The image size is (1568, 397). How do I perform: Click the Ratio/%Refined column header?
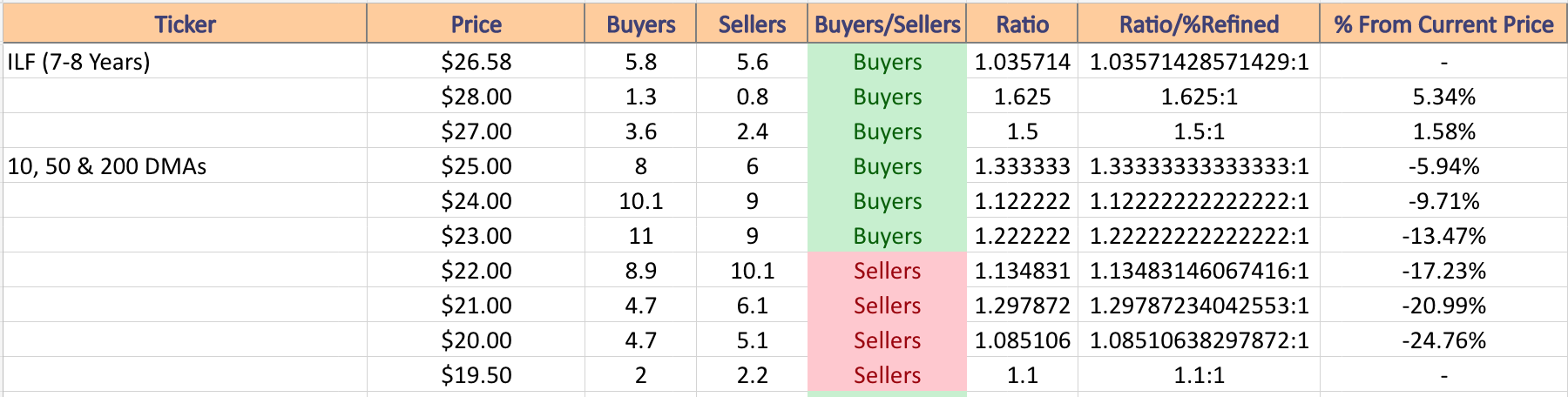[x=1199, y=24]
